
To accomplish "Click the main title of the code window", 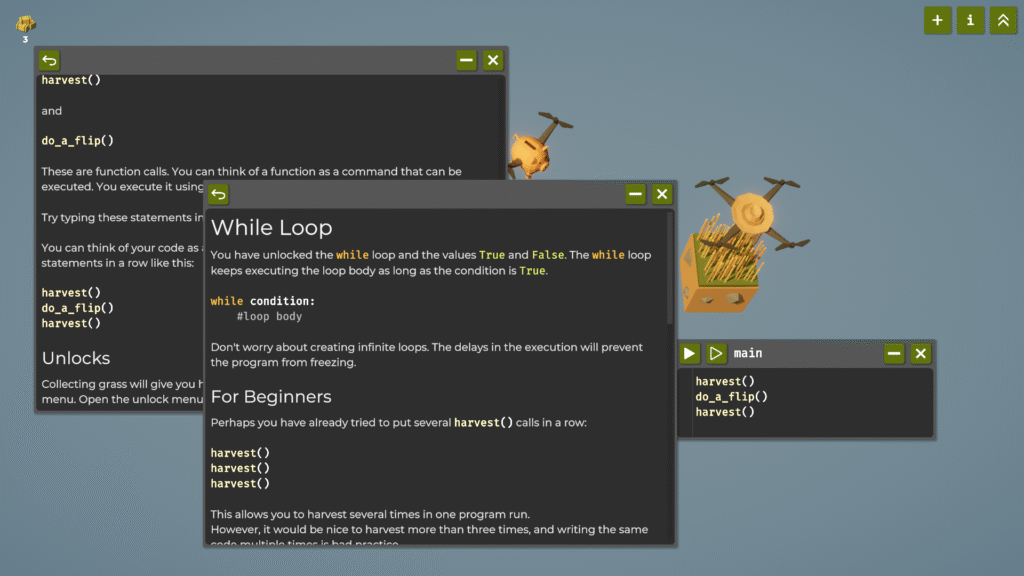I will 748,353.
